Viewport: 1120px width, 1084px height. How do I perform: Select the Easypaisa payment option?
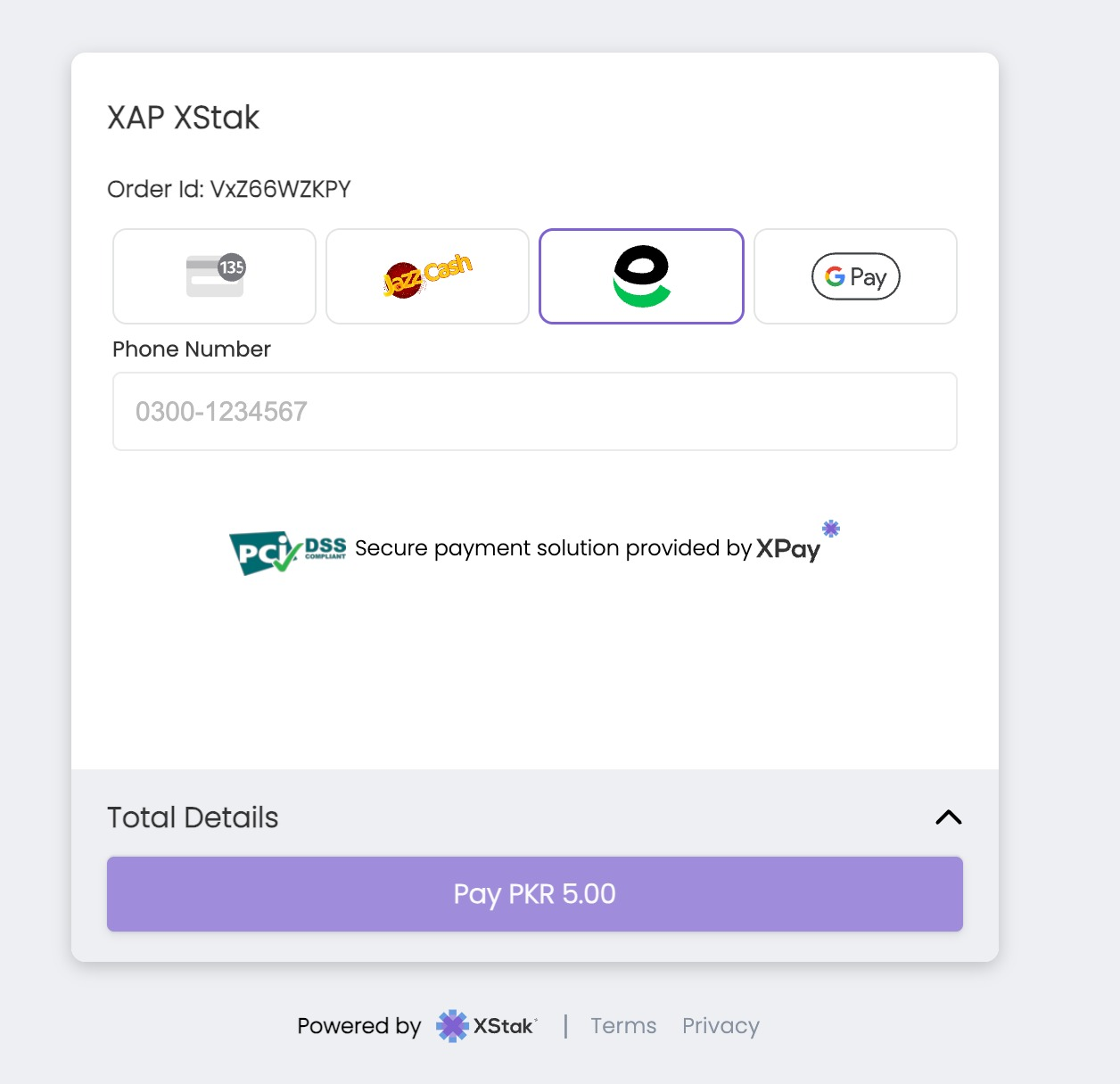pos(641,276)
